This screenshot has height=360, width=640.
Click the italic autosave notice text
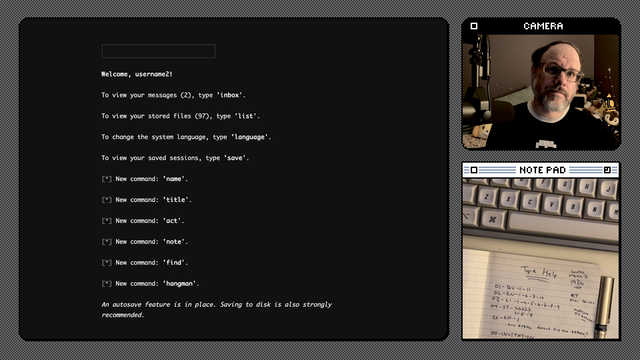[x=217, y=310]
